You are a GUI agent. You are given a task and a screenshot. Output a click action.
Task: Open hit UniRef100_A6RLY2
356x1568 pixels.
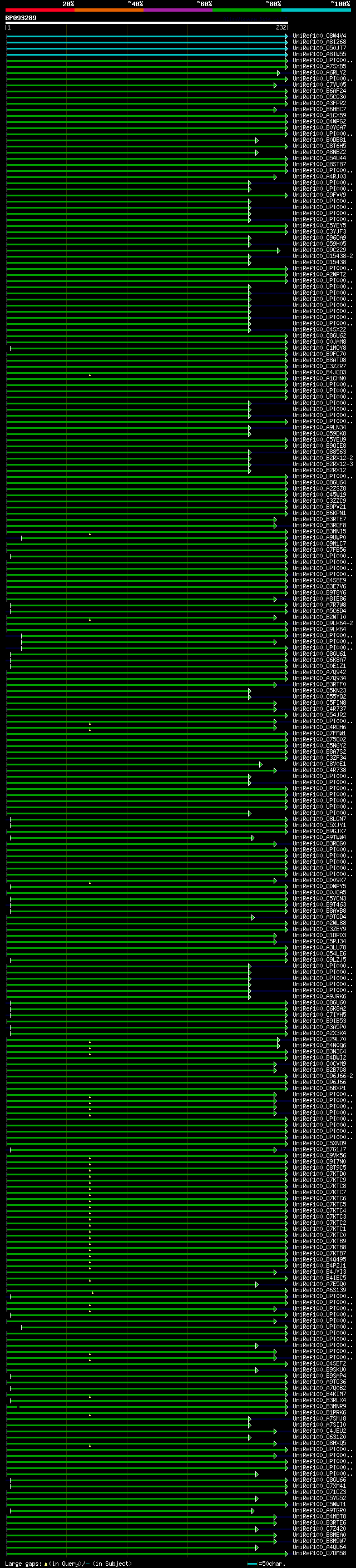pos(319,72)
